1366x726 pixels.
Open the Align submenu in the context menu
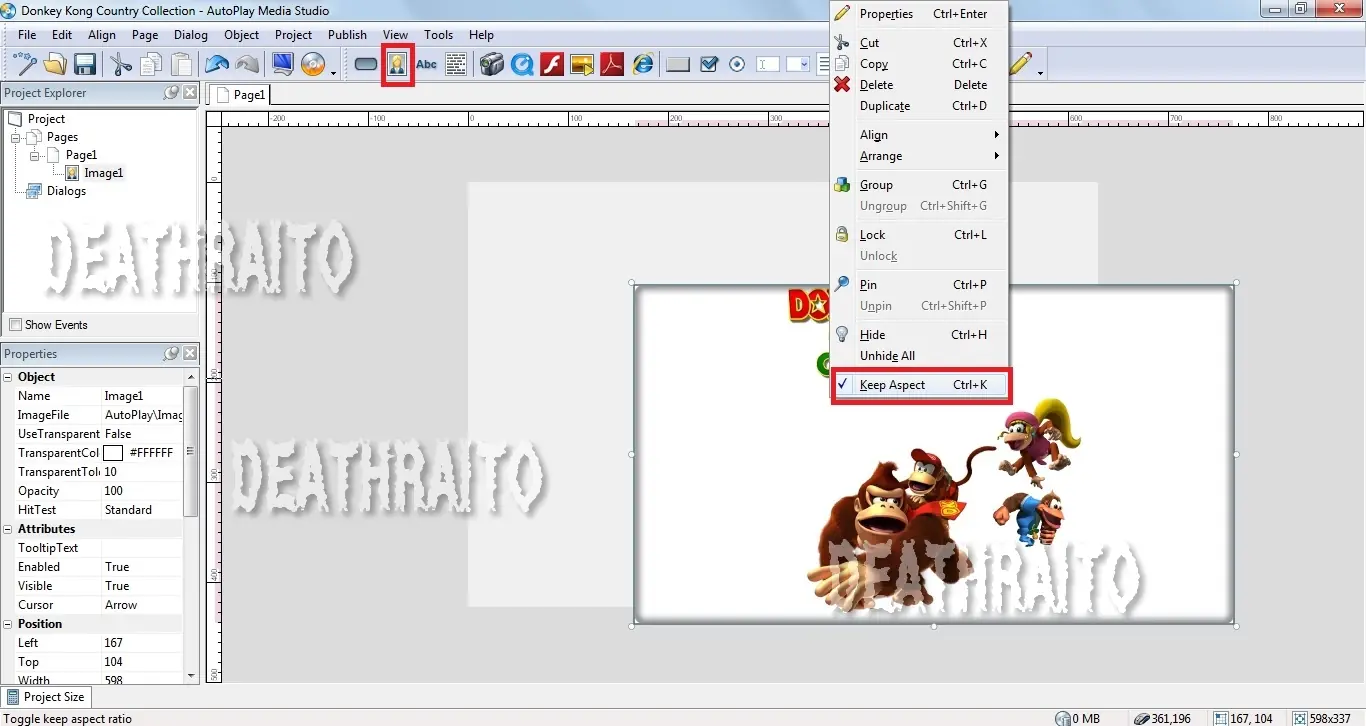[x=920, y=135]
